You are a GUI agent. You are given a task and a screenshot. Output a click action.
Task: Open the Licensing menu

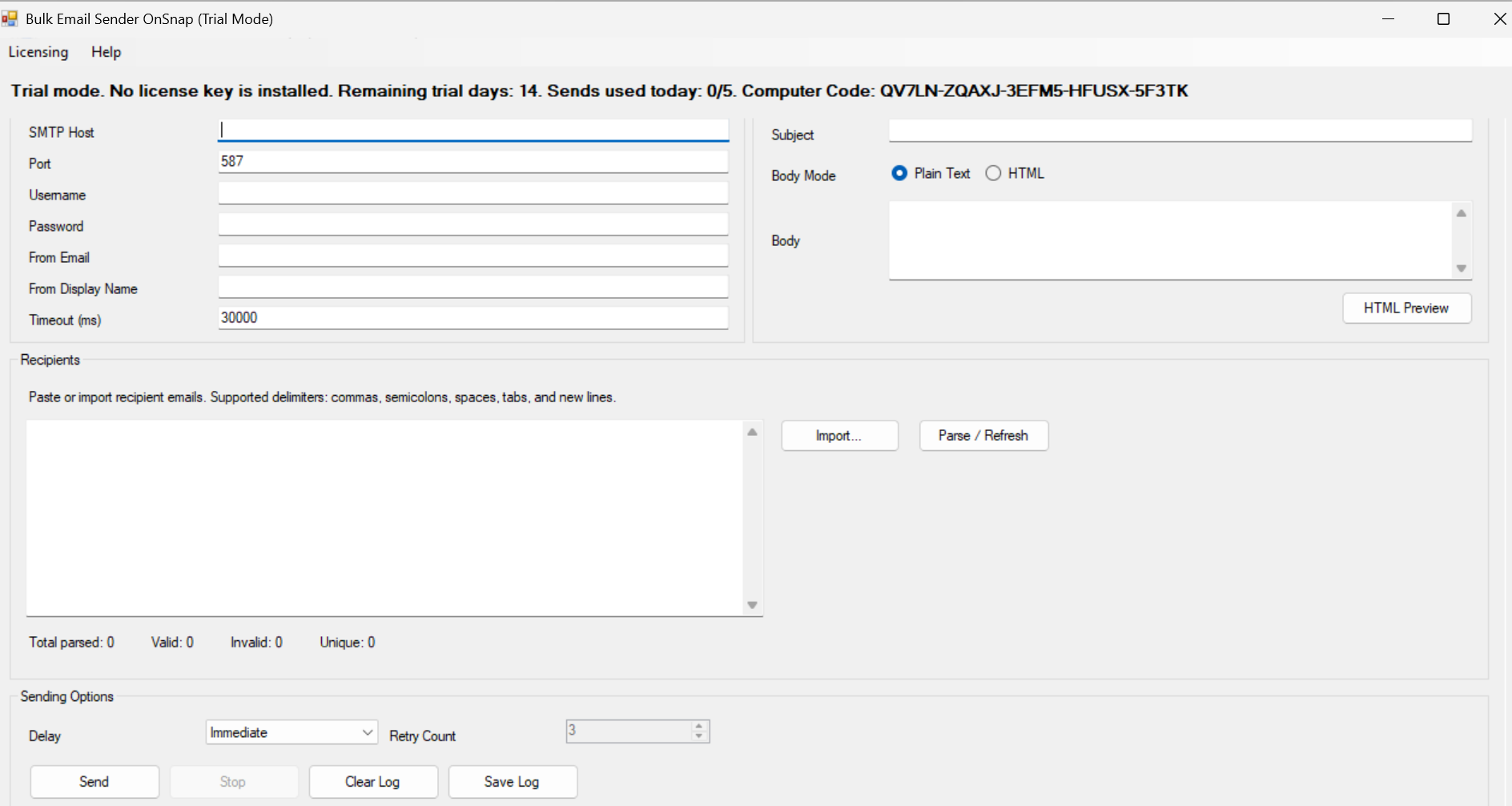(38, 52)
